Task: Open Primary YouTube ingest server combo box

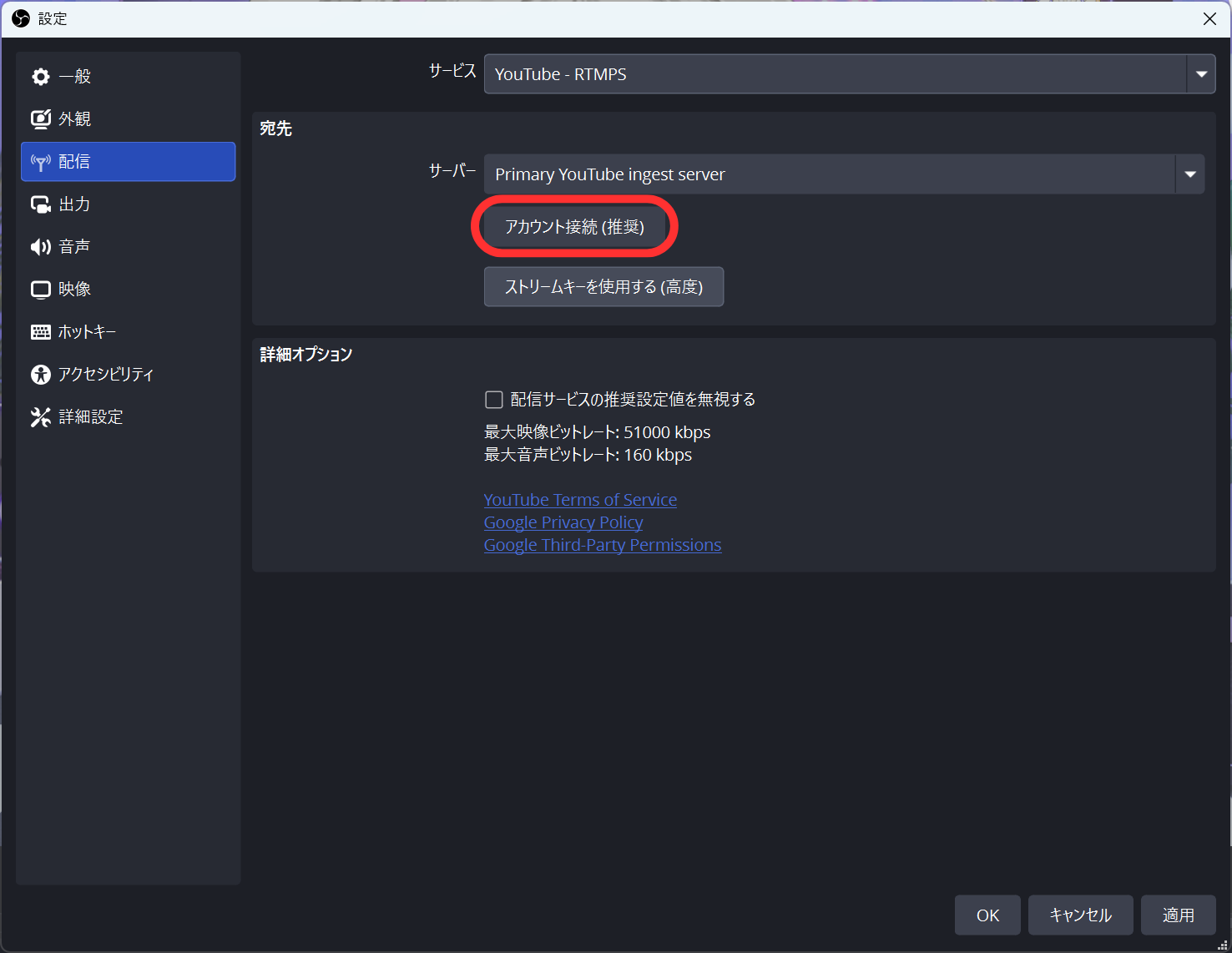Action: [x=844, y=174]
